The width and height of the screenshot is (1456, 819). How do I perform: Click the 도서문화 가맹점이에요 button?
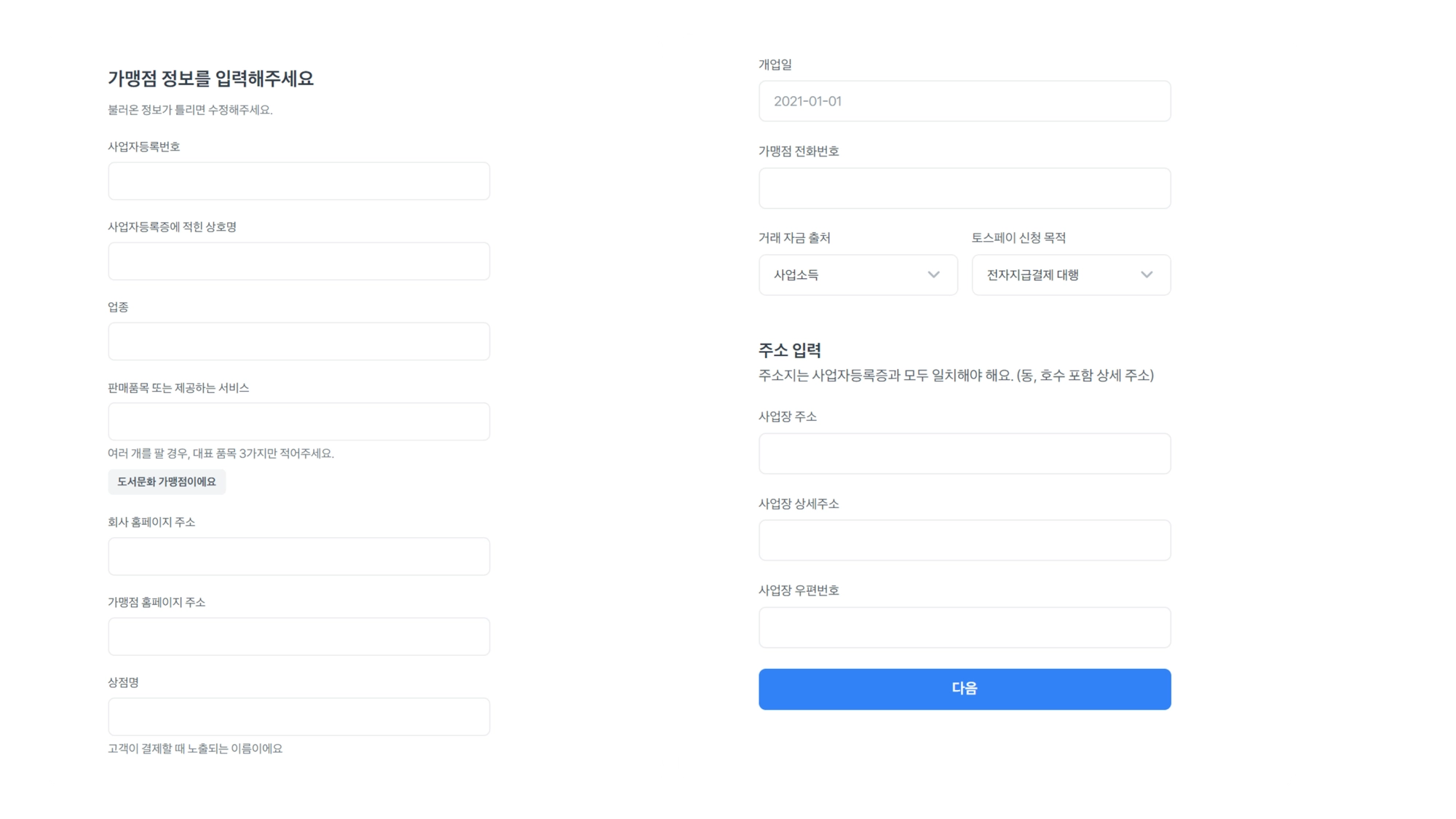[167, 481]
